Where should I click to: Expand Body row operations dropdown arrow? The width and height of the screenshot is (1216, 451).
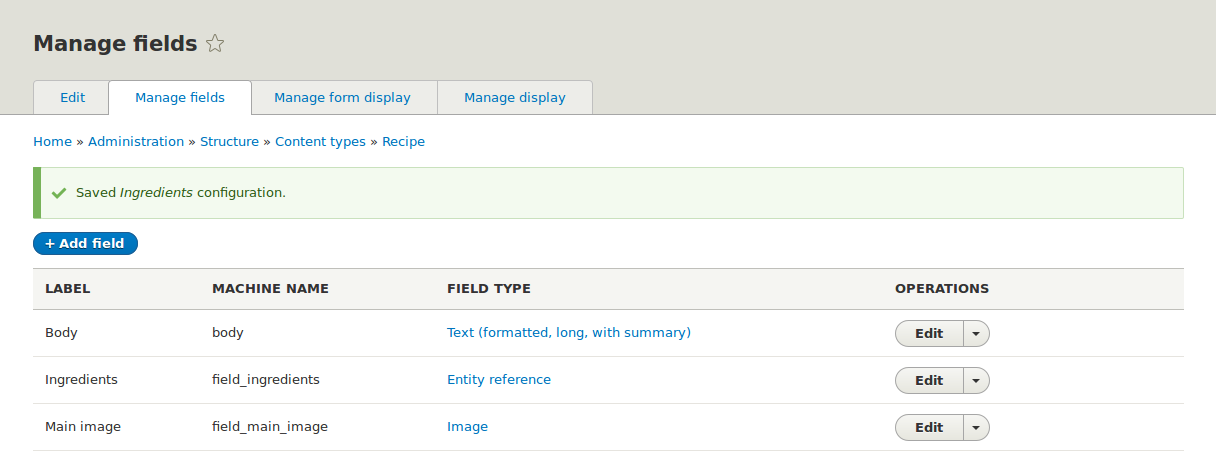tap(976, 333)
